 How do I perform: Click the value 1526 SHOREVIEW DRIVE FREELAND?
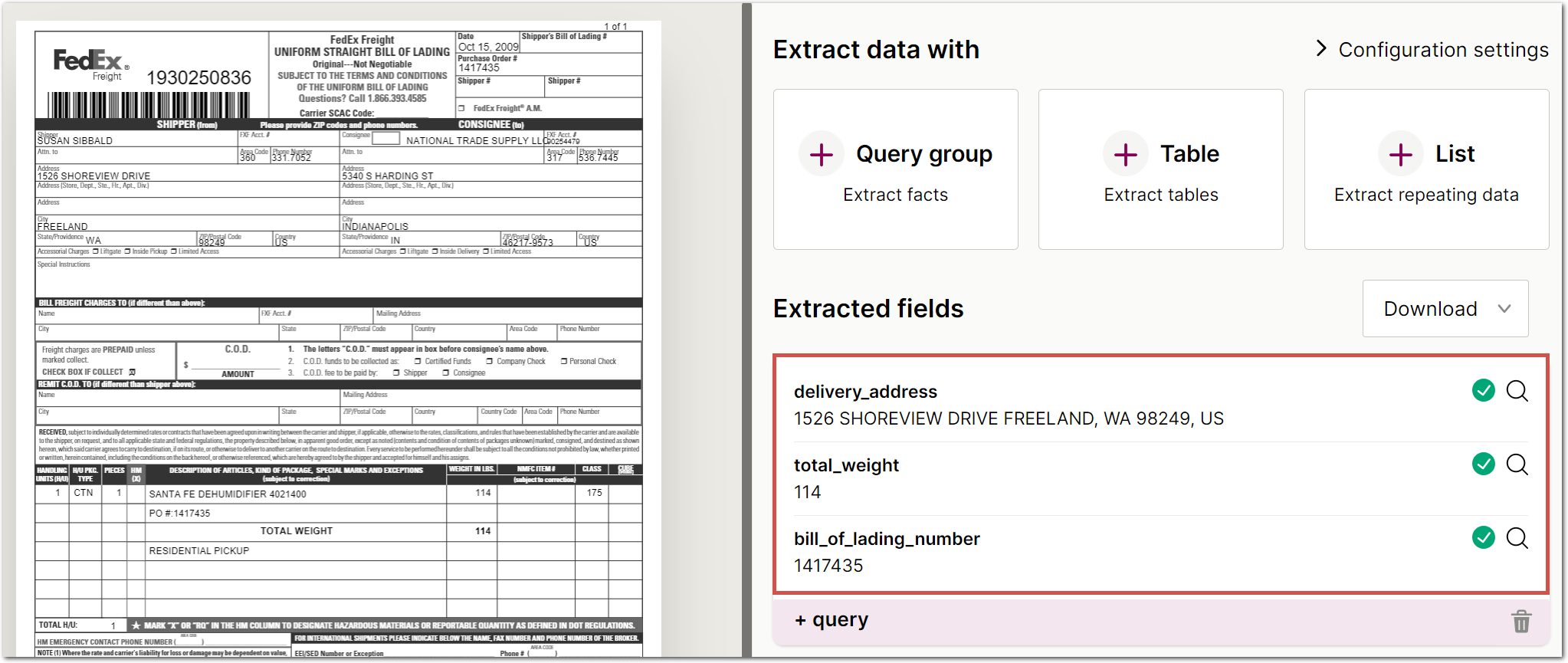point(1009,418)
